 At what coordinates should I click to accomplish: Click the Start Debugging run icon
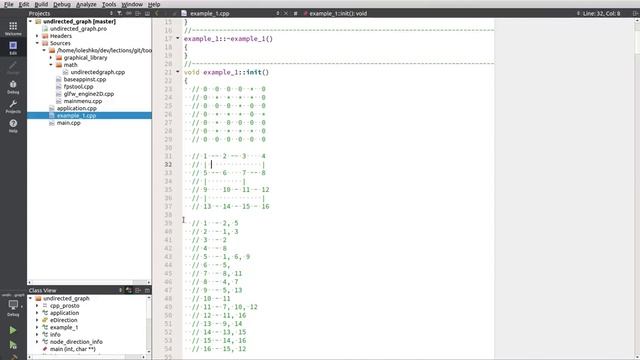pyautogui.click(x=13, y=345)
